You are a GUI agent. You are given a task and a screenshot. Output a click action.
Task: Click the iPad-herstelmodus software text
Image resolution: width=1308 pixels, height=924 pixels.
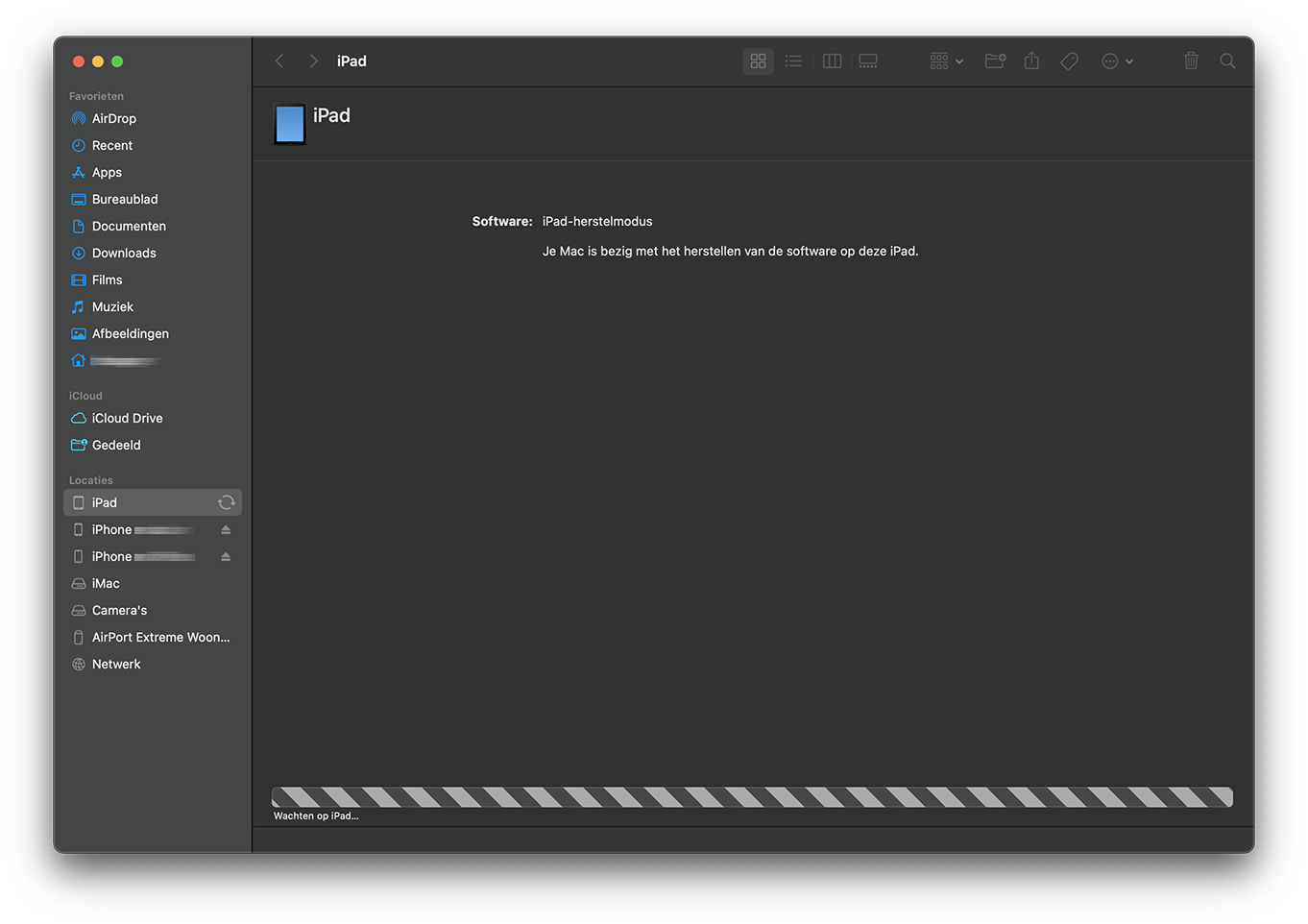click(597, 221)
